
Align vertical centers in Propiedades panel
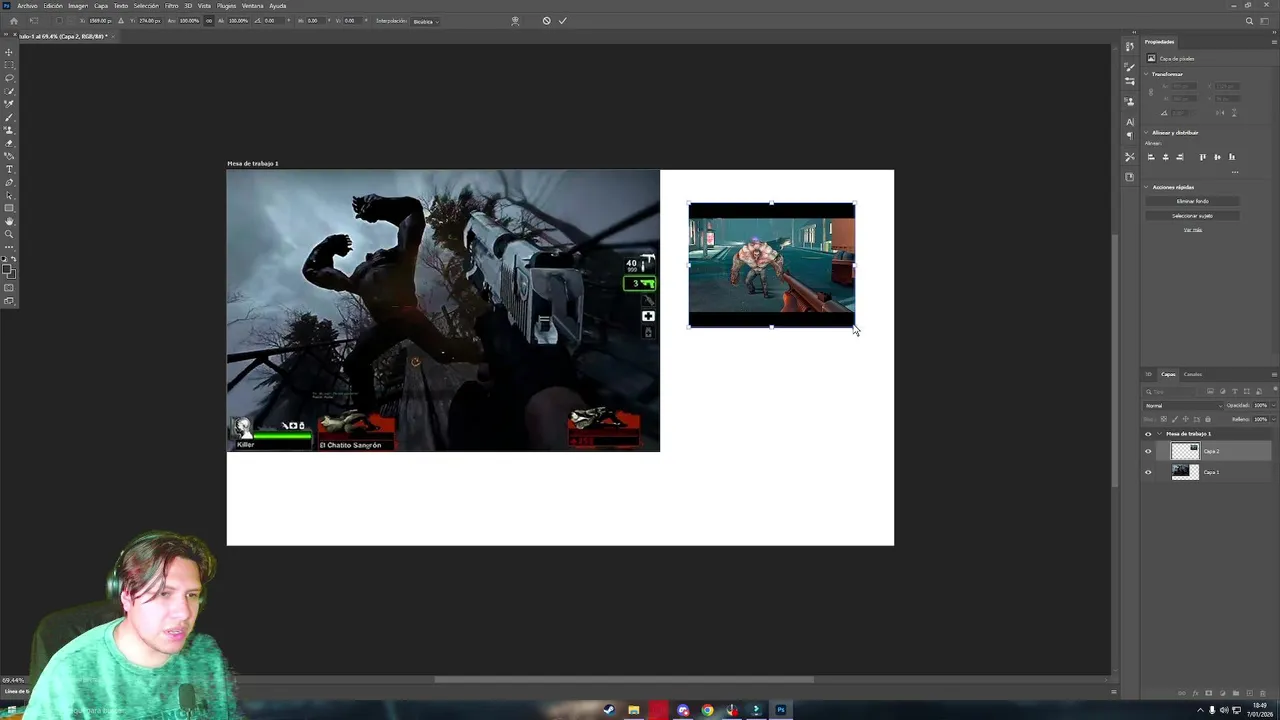1217,157
